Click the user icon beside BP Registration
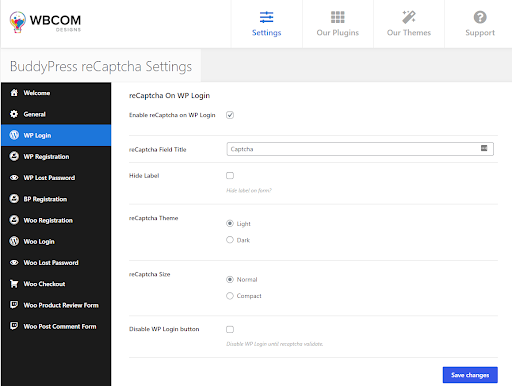512x386 pixels. (x=14, y=199)
